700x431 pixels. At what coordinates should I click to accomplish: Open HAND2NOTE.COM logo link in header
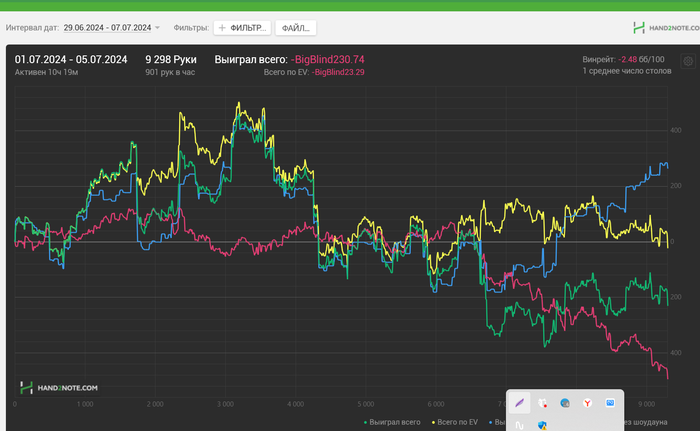(666, 28)
